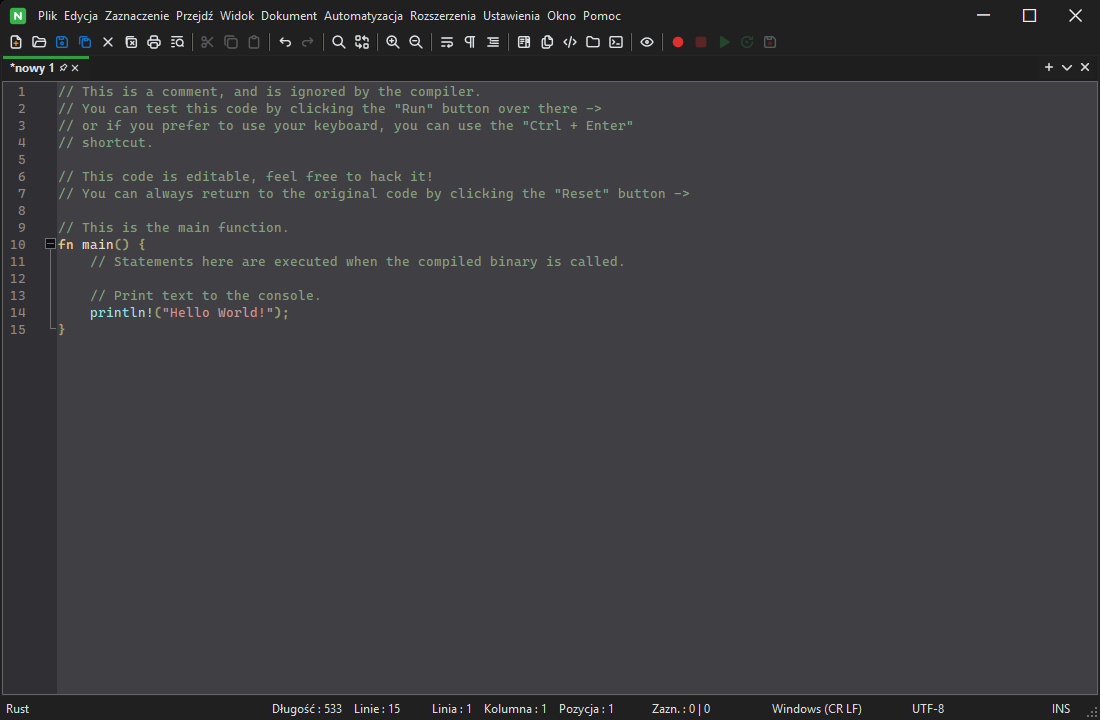1100x720 pixels.
Task: Undo the last edit
Action: pyautogui.click(x=285, y=42)
